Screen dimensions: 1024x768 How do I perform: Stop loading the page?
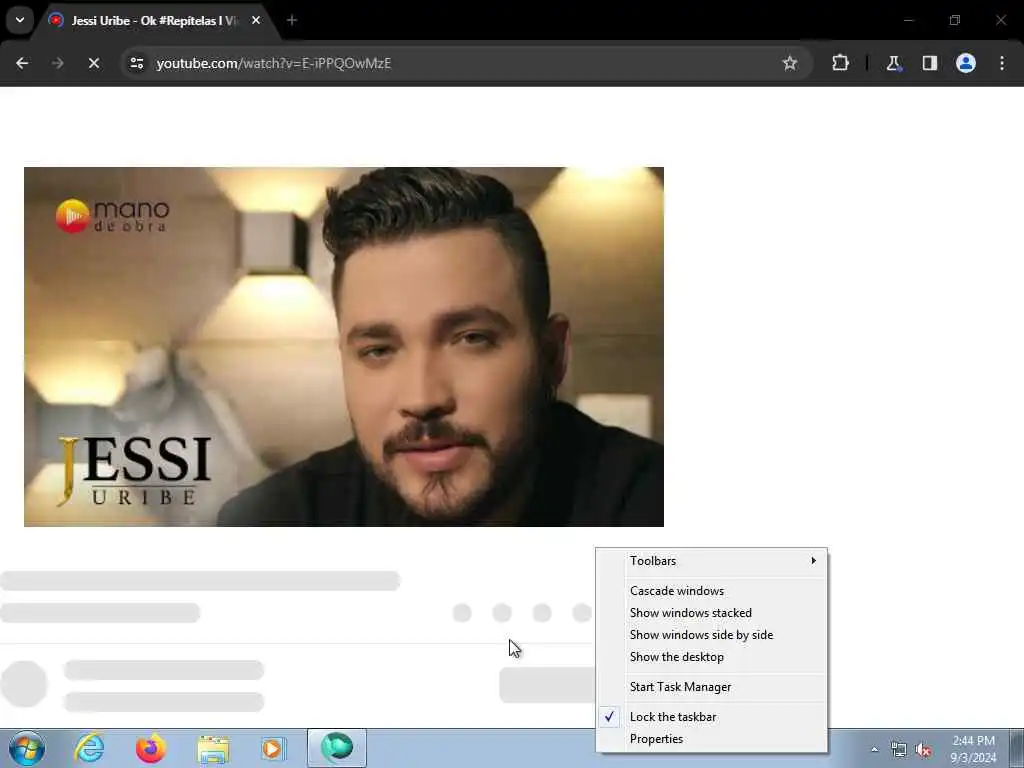[94, 63]
